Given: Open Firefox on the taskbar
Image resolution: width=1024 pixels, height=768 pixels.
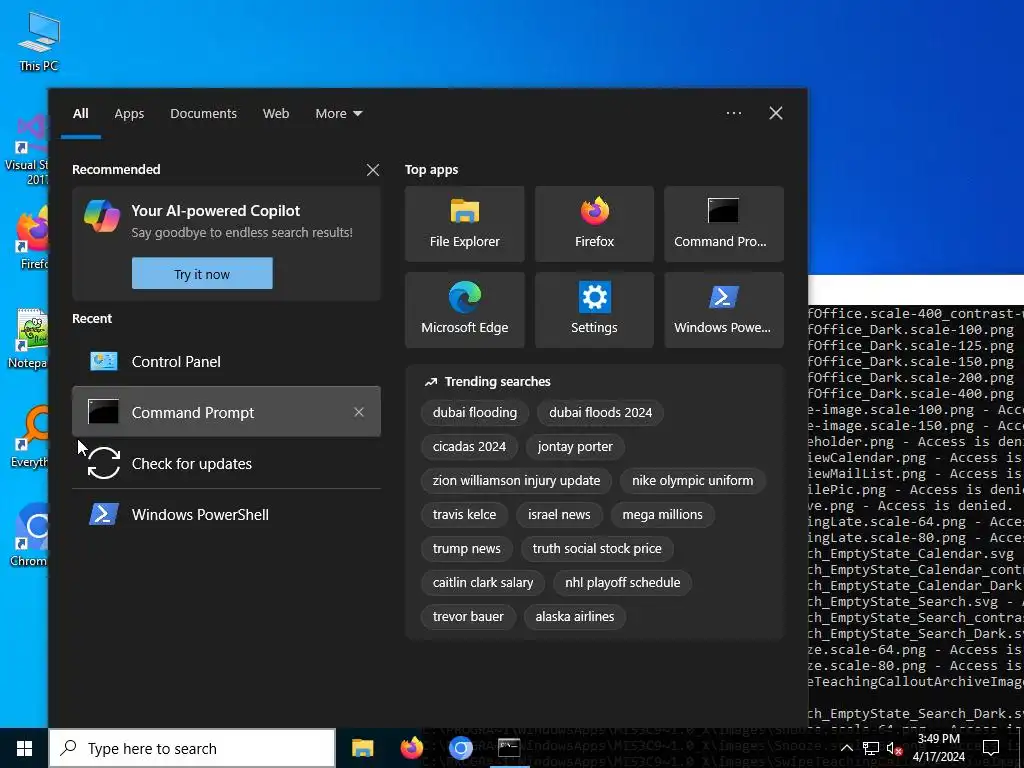Looking at the screenshot, I should tap(411, 748).
